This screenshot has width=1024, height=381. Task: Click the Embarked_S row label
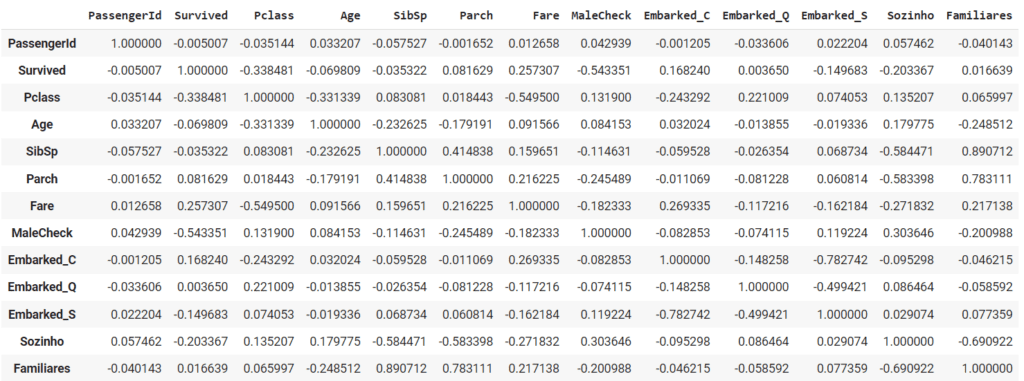coord(42,314)
